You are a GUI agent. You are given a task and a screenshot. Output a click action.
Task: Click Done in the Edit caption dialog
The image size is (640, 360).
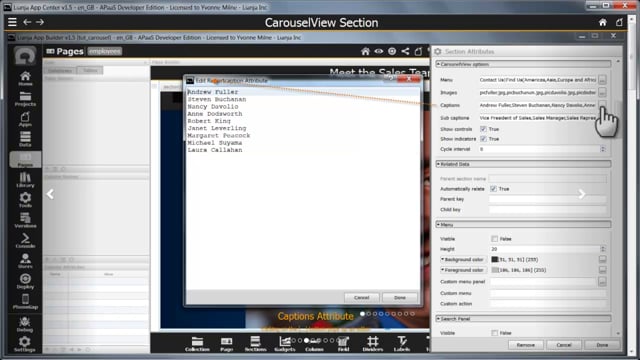tap(400, 298)
